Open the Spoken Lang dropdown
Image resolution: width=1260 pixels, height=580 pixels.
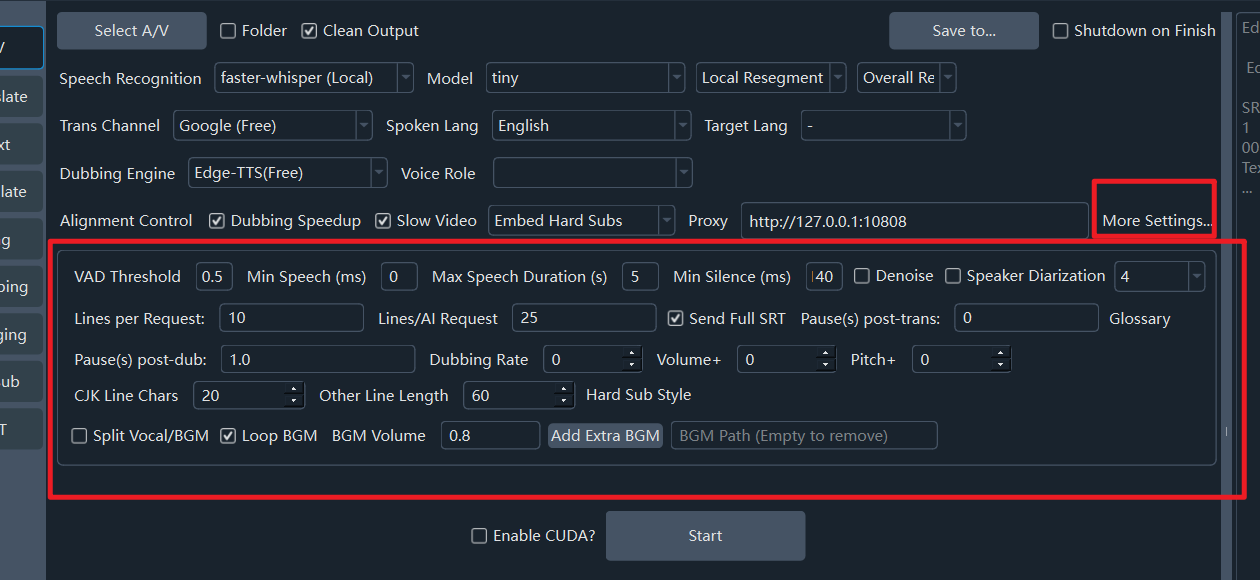point(683,126)
